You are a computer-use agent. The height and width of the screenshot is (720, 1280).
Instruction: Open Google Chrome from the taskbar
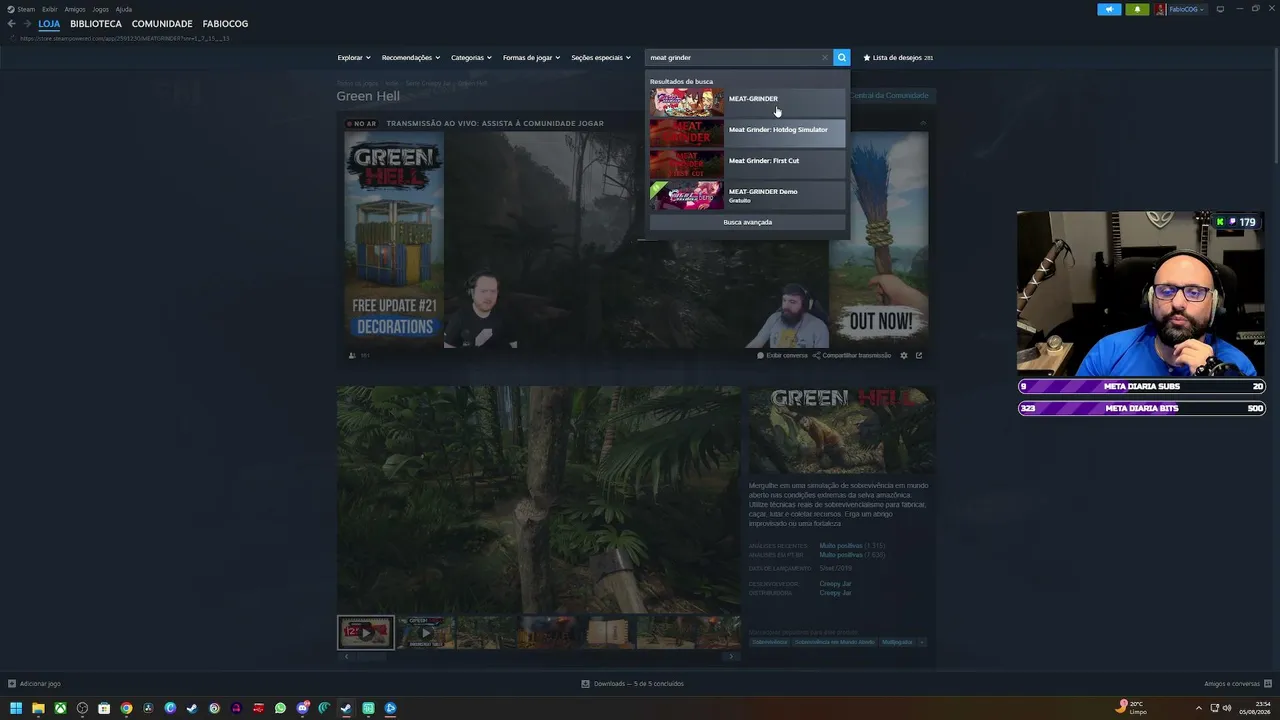pos(126,708)
